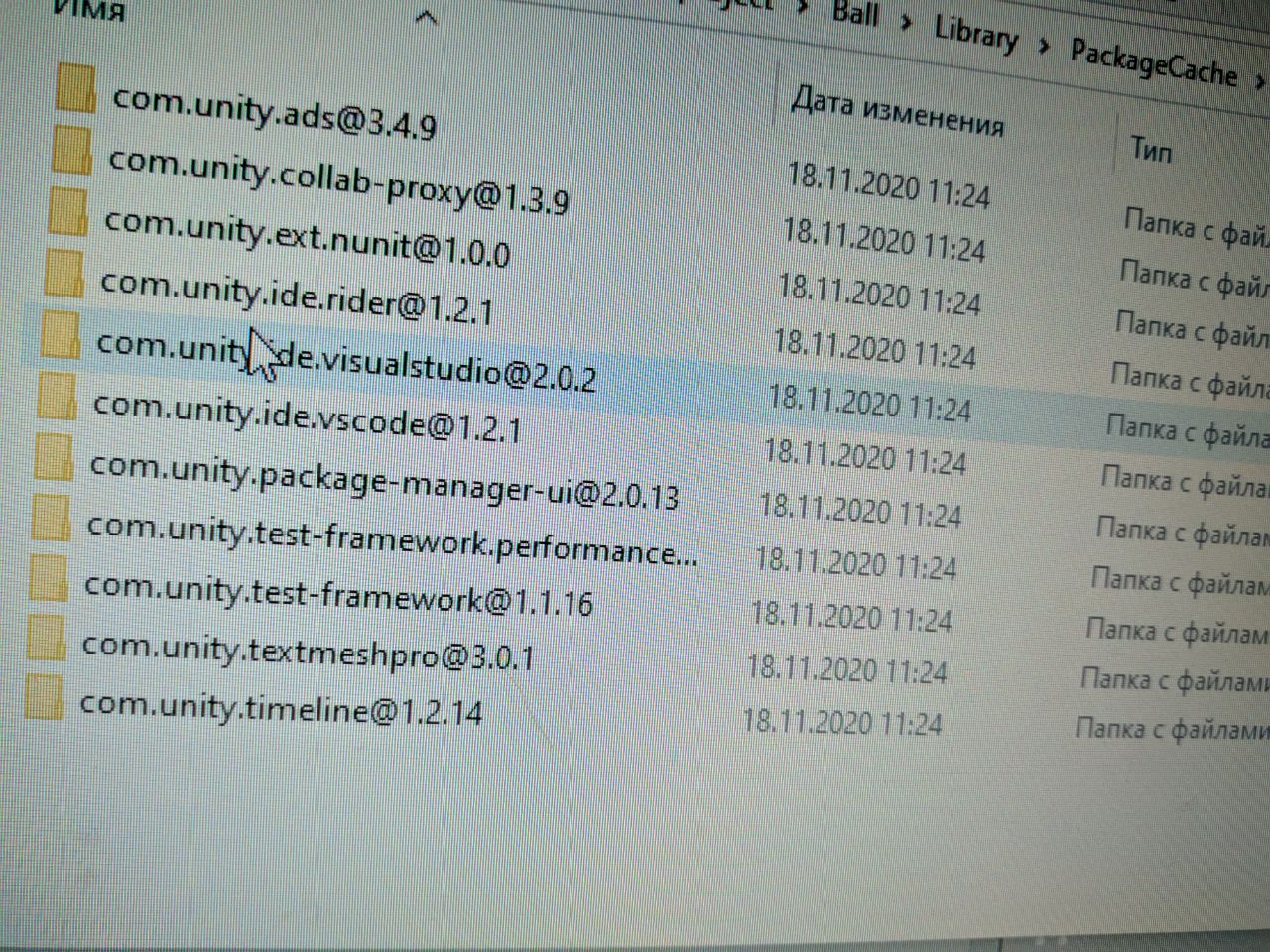Click the type cell of com.unity.timeline@1.2.14

pyautogui.click(x=1172, y=729)
